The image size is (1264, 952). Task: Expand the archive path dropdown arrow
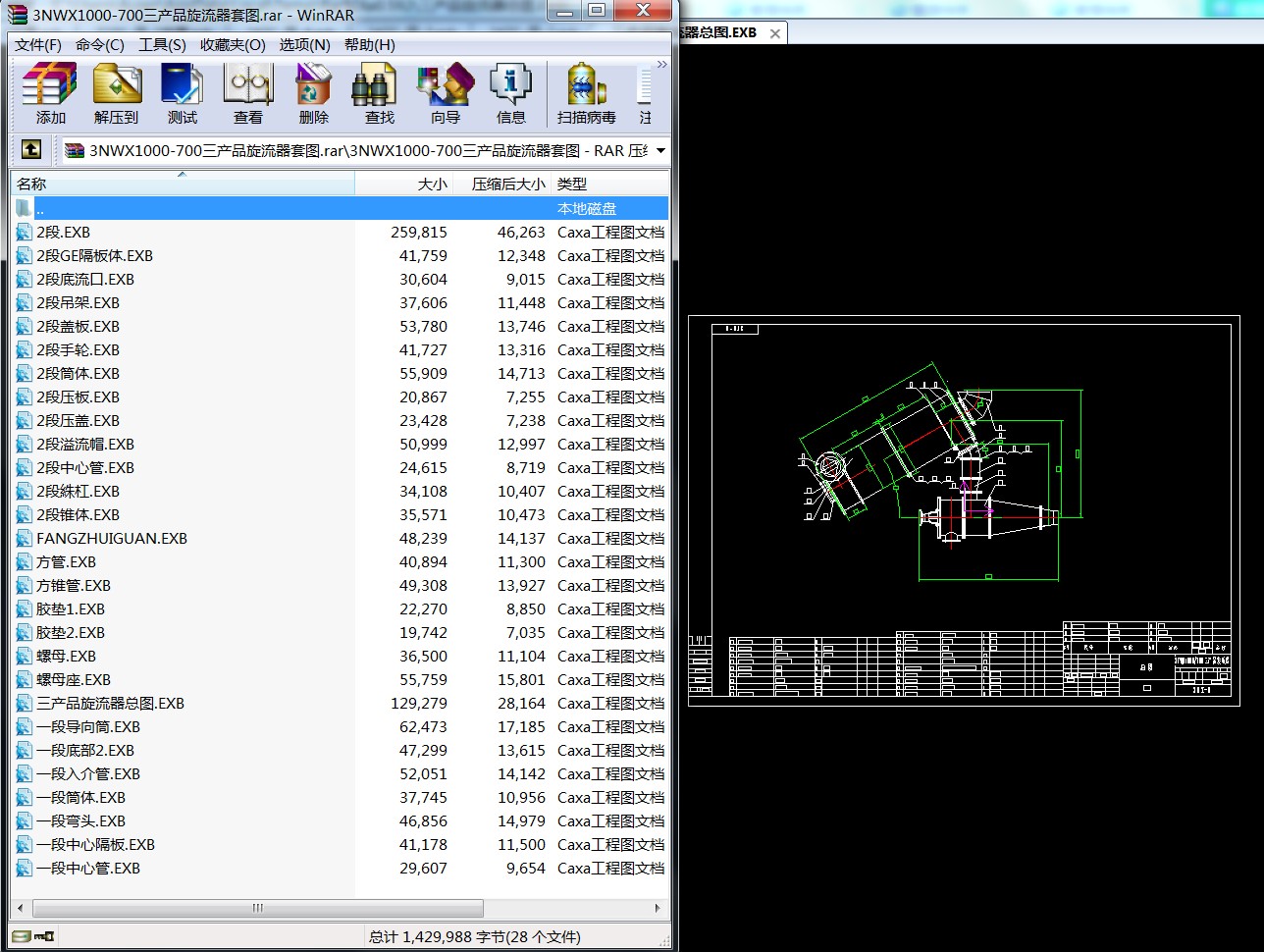660,151
